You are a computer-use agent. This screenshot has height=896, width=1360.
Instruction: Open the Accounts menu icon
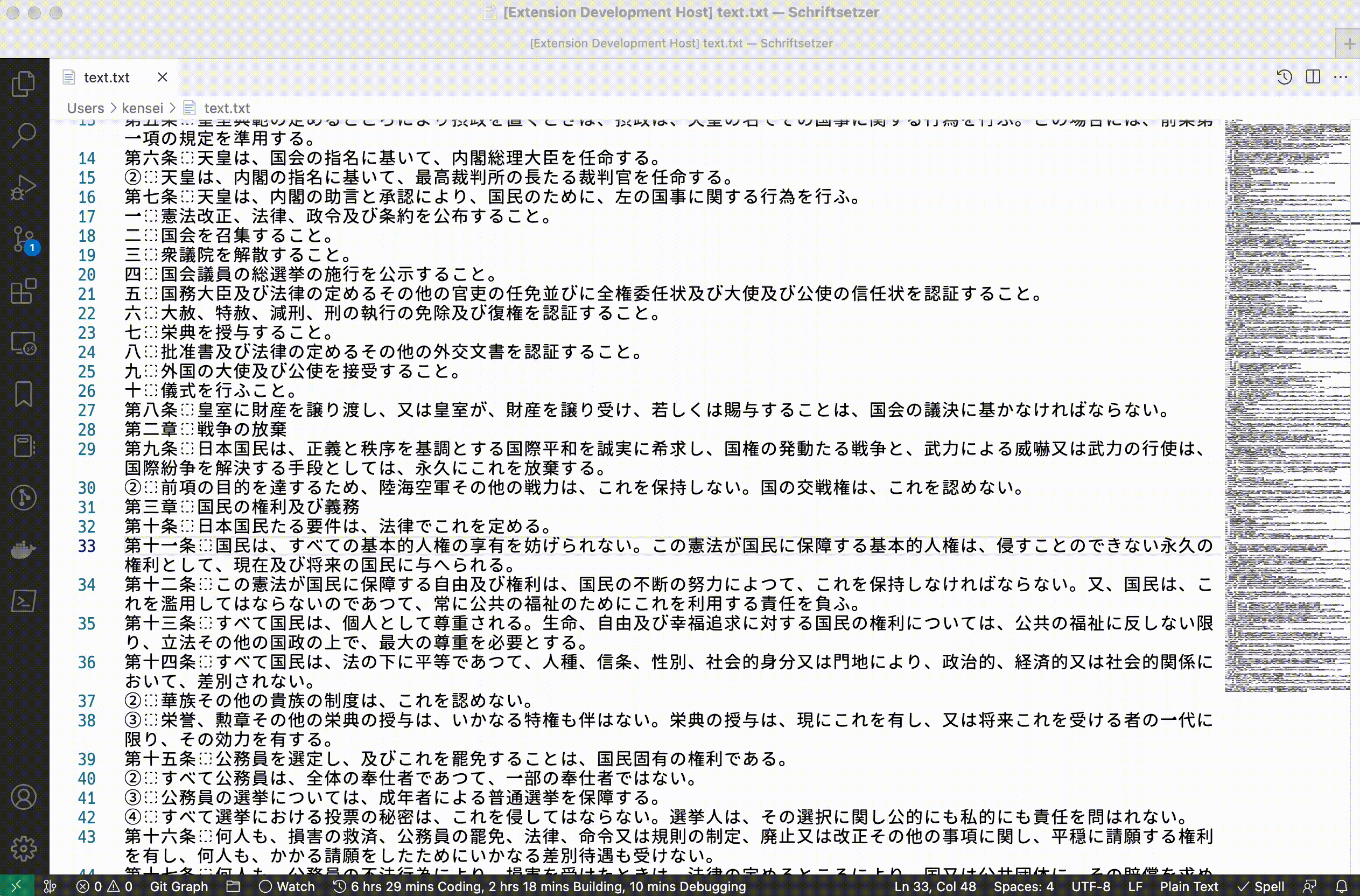click(24, 797)
